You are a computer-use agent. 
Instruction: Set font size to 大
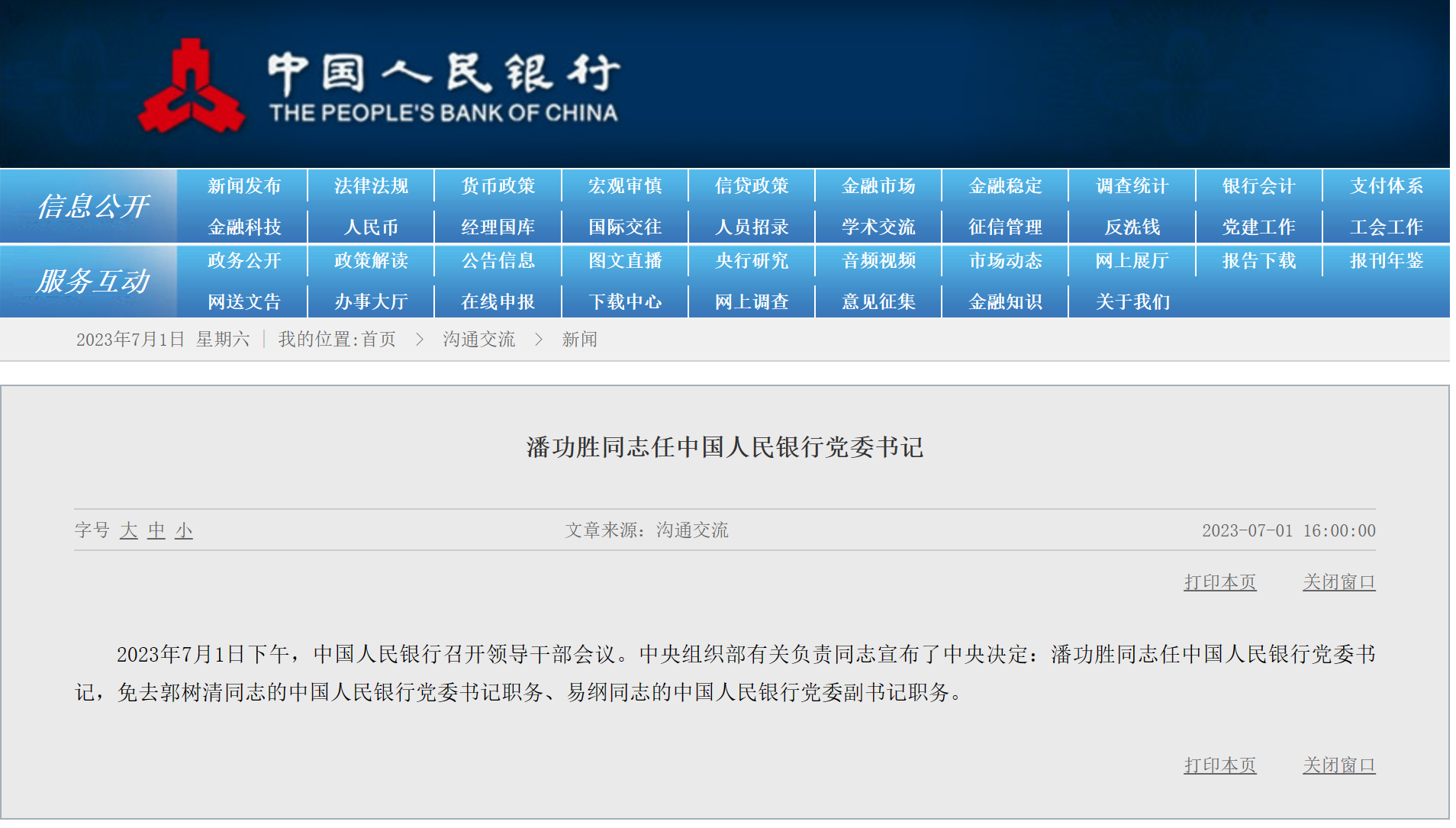[x=128, y=530]
